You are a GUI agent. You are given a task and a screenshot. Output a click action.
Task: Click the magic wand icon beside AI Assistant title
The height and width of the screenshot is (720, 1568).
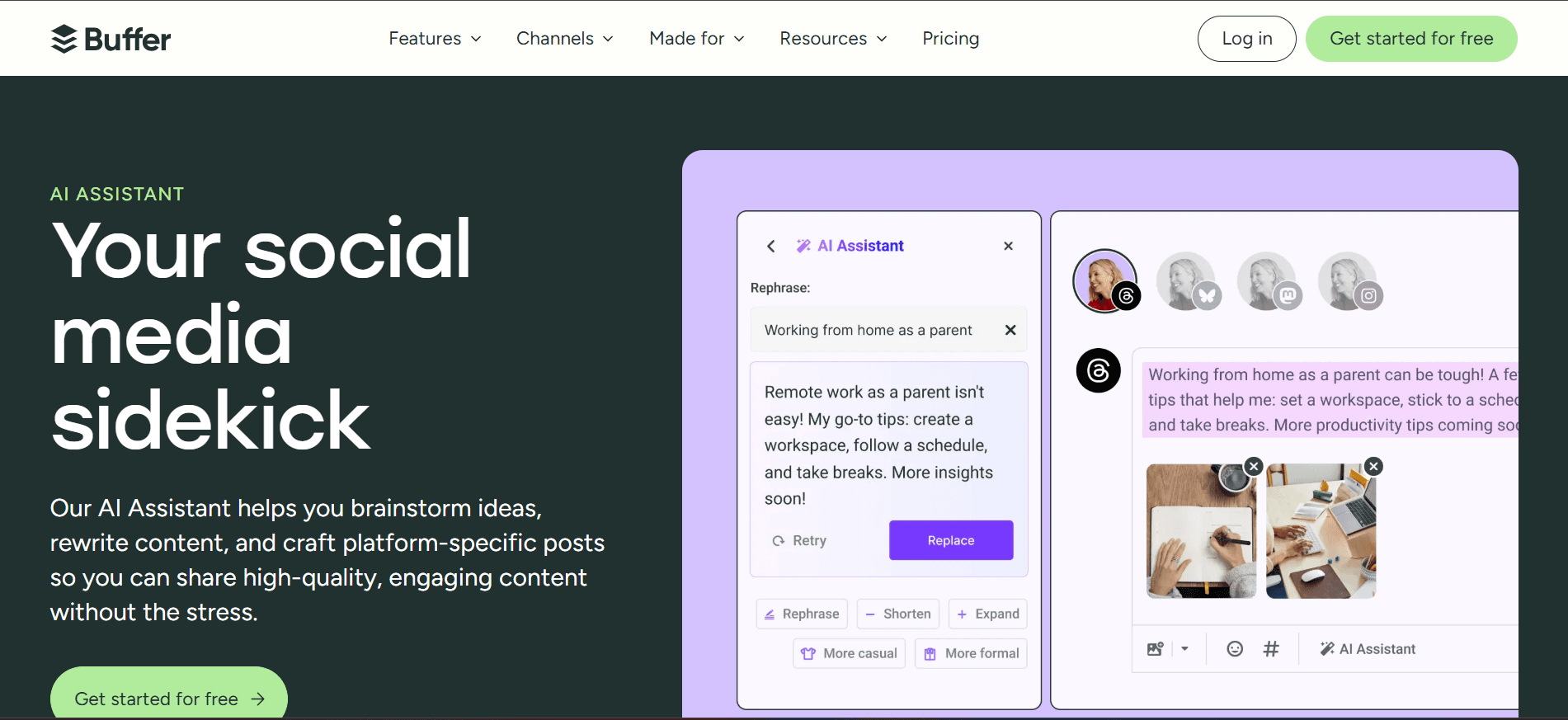tap(803, 246)
